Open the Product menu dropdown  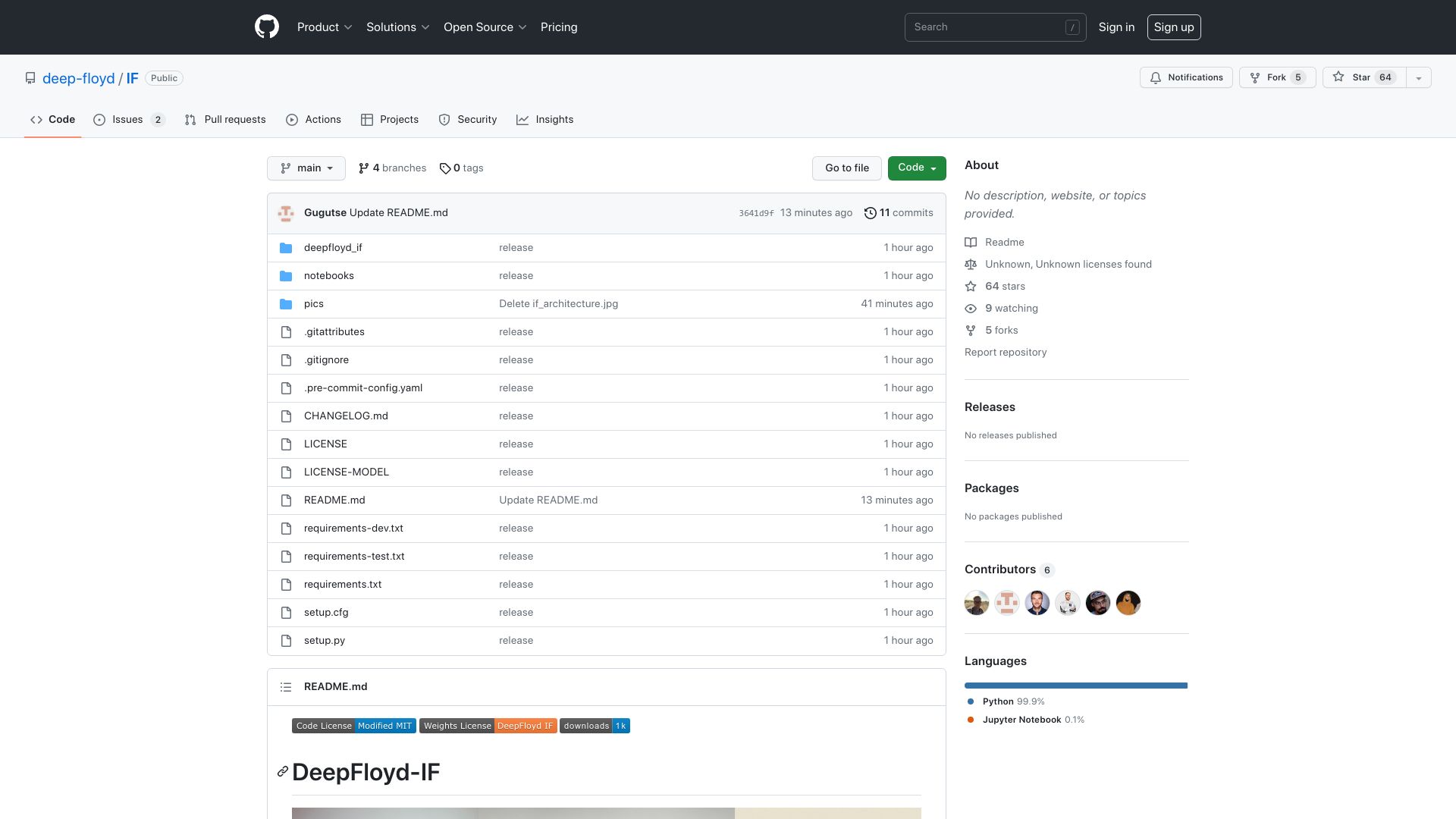[x=325, y=27]
